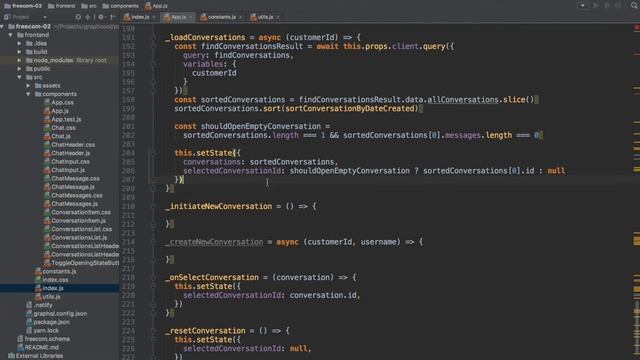Select ConversationsList.css file icon
Screen dimensions: 640x360
coord(47,229)
